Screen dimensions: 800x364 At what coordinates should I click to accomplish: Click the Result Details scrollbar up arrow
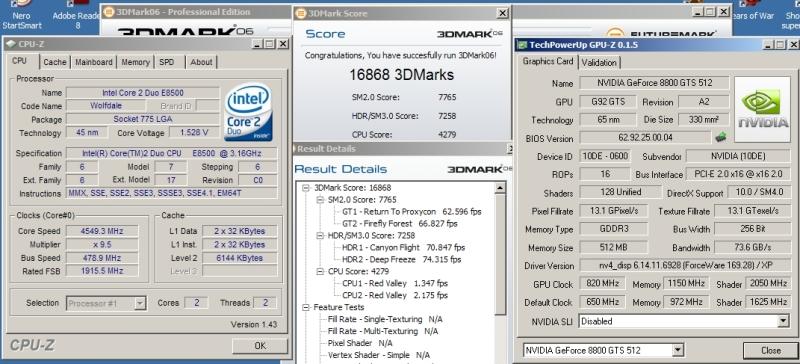pos(500,188)
